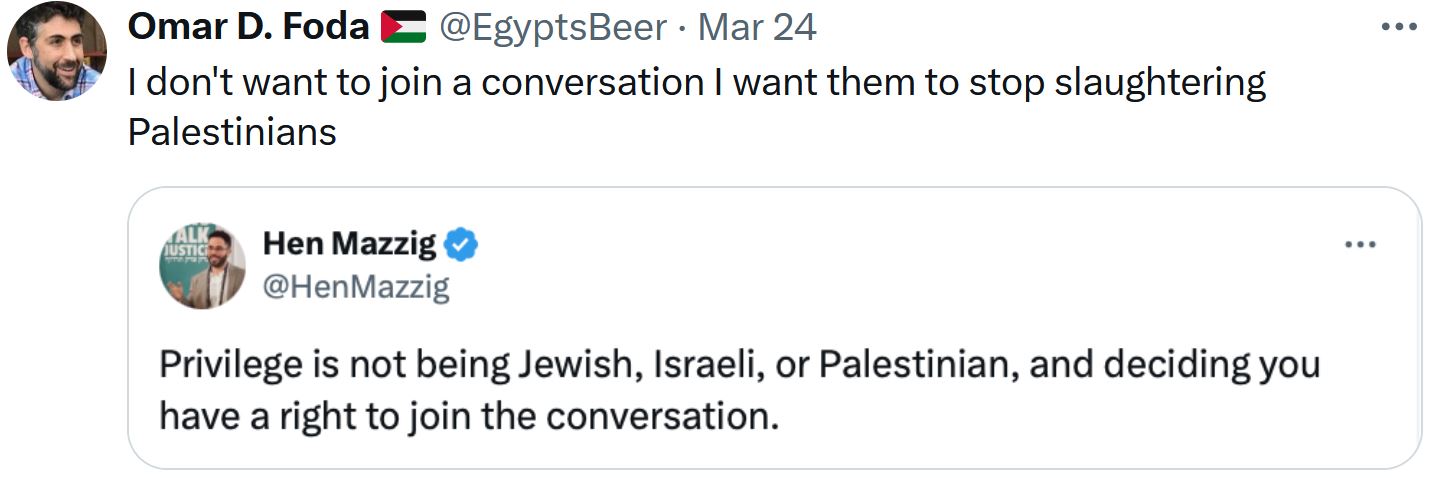Image resolution: width=1437 pixels, height=478 pixels.
Task: Click the blue verified badge next to Hen Mazzig
Action: (x=461, y=243)
